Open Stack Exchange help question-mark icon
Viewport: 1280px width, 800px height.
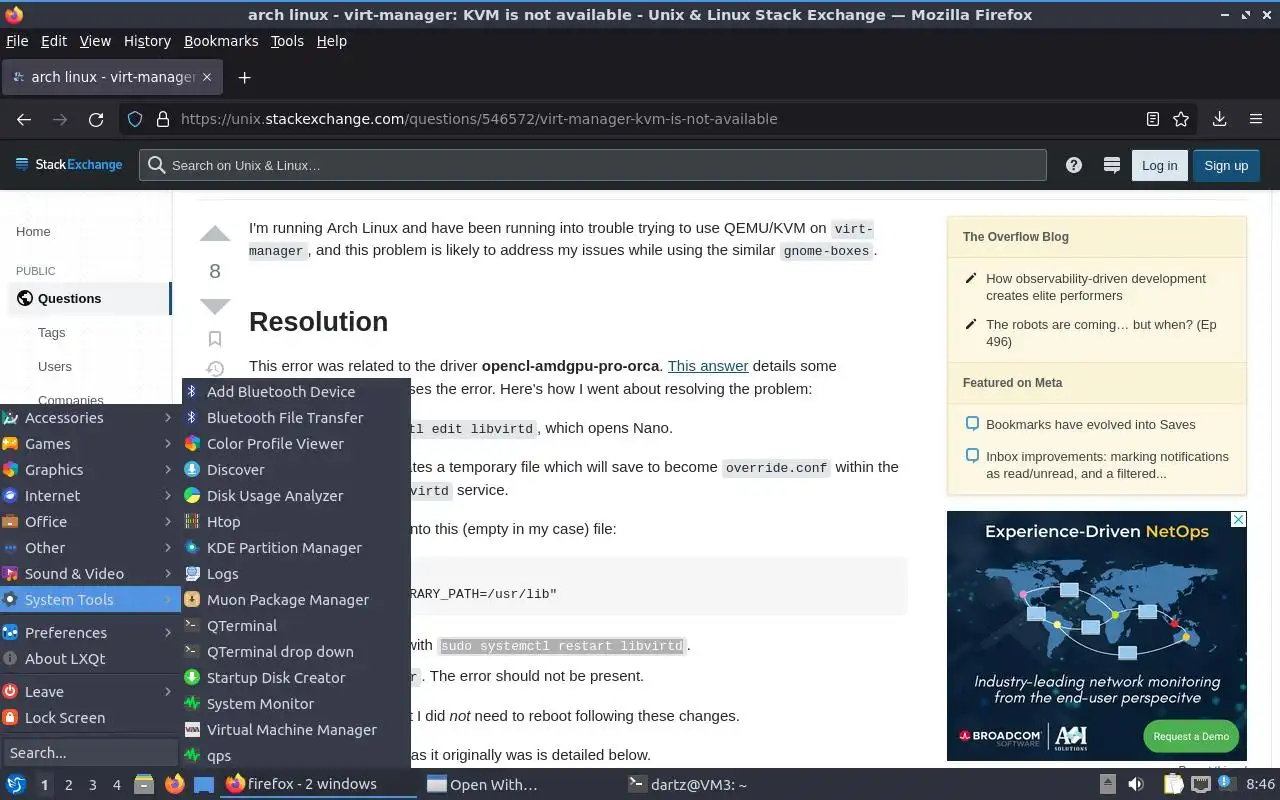(x=1074, y=165)
